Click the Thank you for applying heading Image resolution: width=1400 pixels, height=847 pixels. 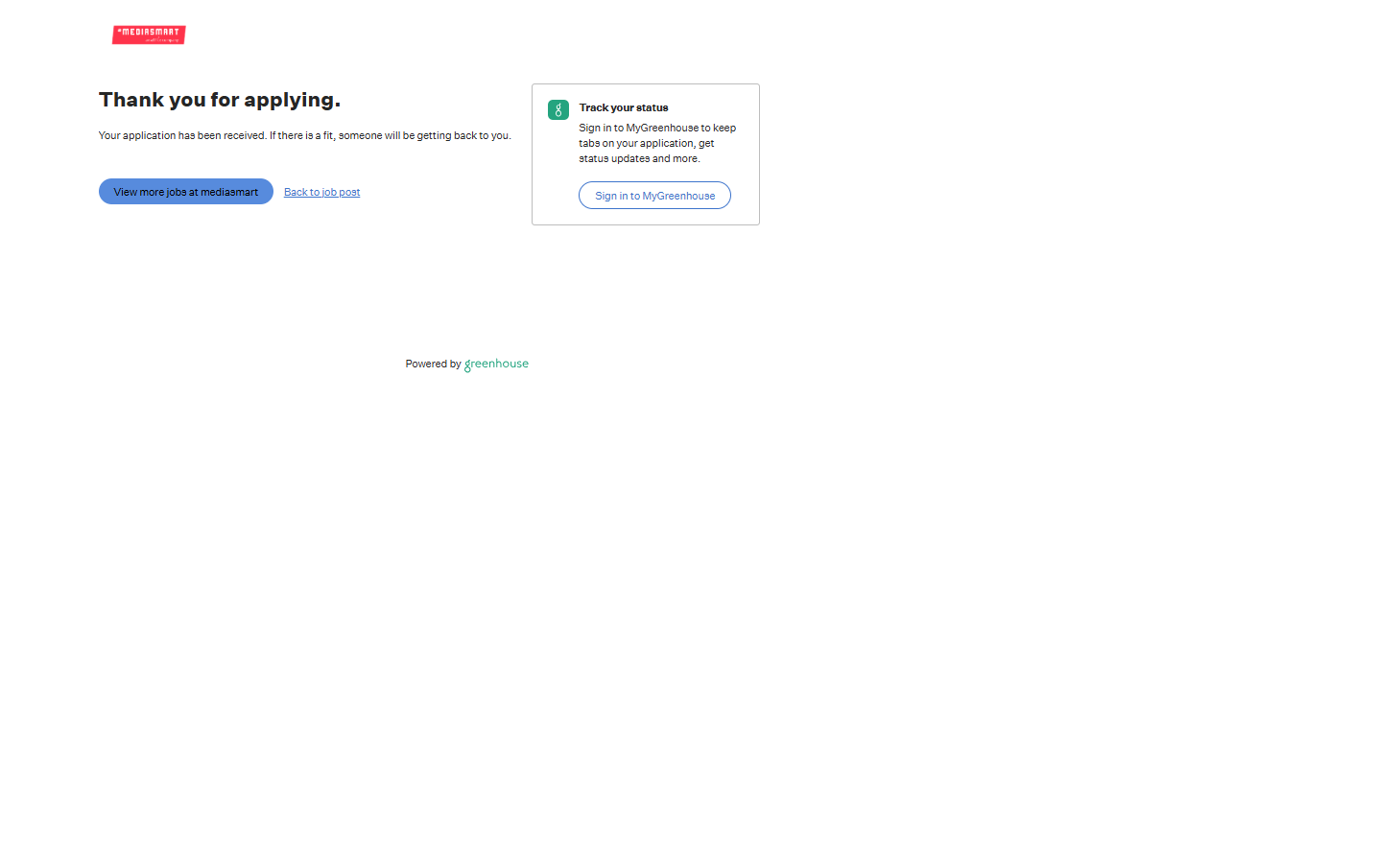(219, 100)
